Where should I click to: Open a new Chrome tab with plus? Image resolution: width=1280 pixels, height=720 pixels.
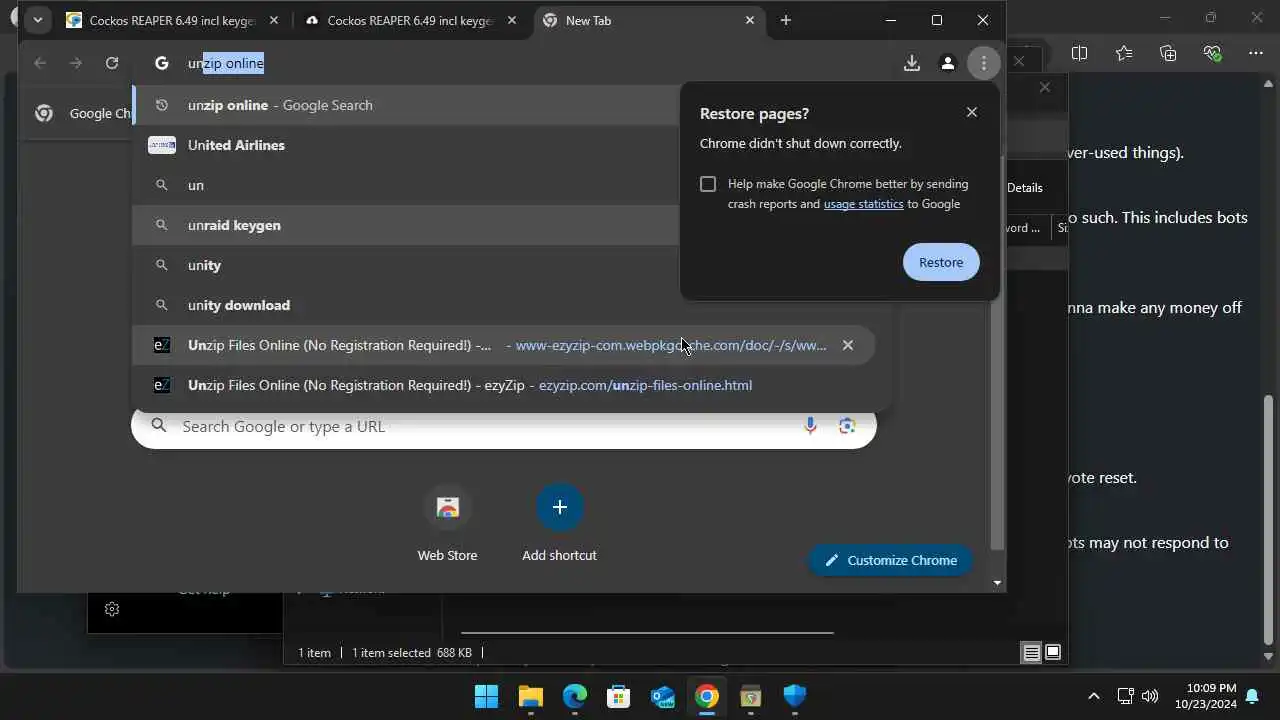(x=786, y=20)
